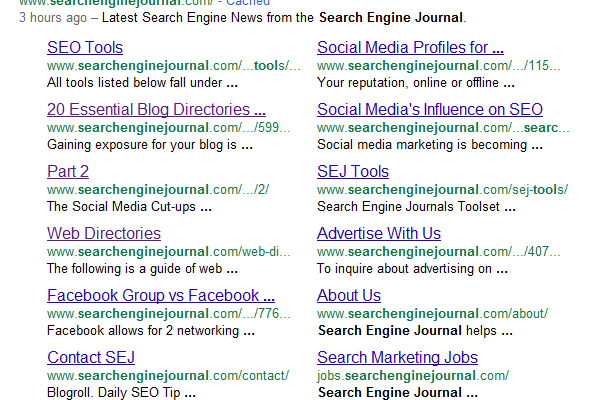Open the SEO Tools sitelink
604x400 pixels.
pyautogui.click(x=85, y=48)
